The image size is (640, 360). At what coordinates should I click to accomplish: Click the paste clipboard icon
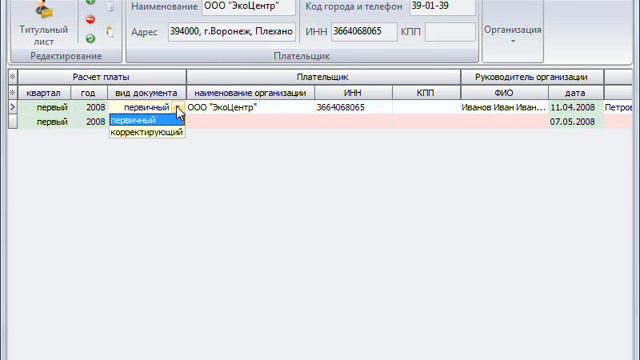(x=110, y=32)
